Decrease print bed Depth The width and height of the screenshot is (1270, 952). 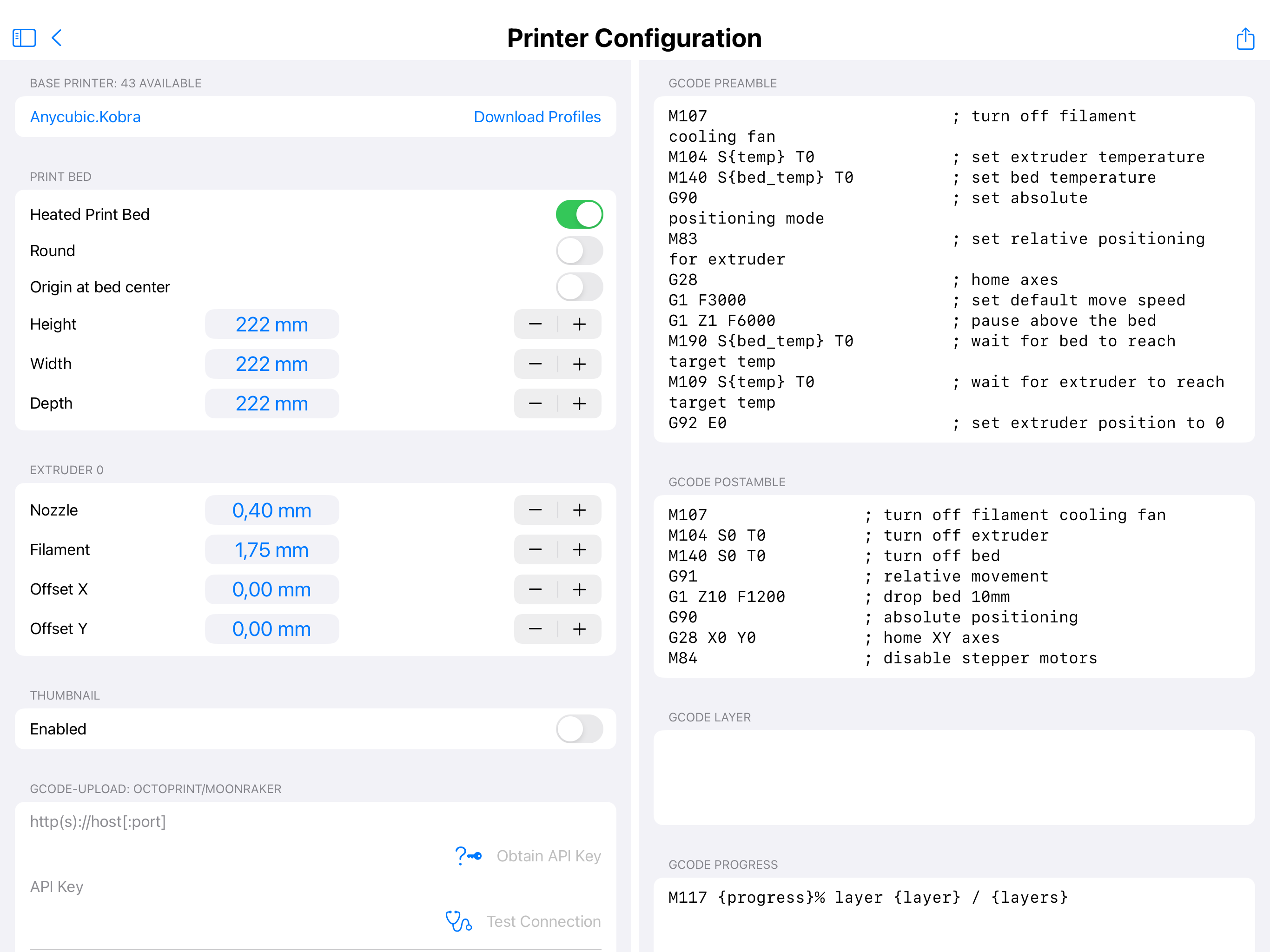click(535, 403)
